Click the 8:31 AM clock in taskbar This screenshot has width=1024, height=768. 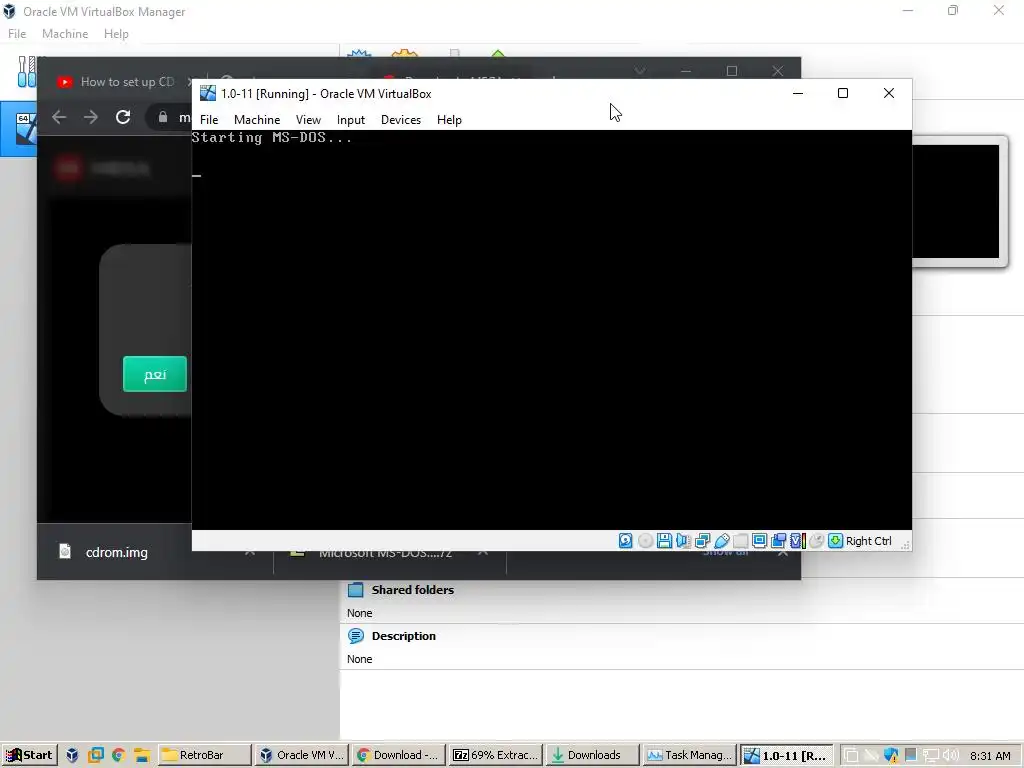coord(990,756)
